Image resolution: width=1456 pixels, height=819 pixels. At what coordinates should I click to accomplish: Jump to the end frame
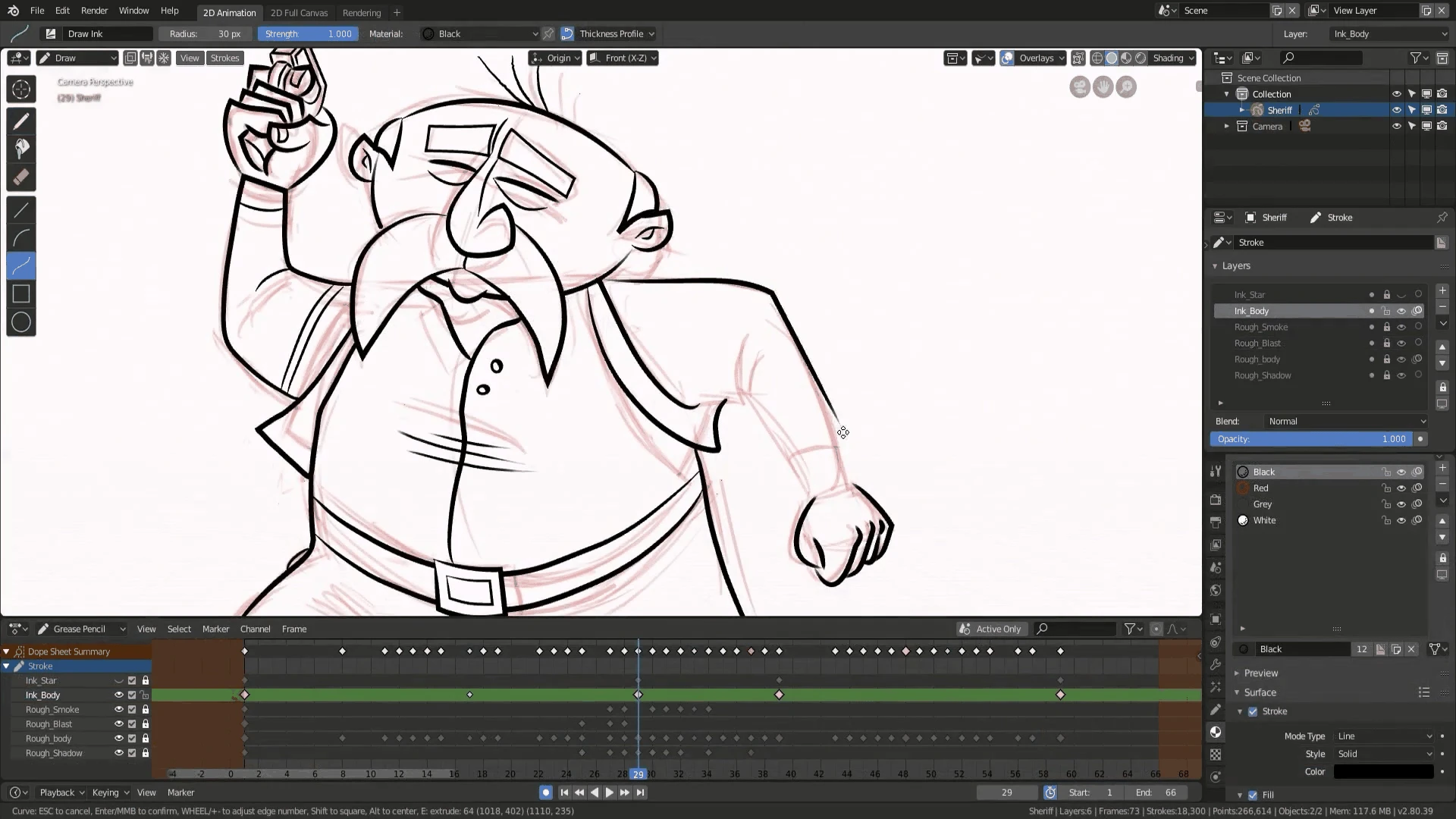[640, 792]
